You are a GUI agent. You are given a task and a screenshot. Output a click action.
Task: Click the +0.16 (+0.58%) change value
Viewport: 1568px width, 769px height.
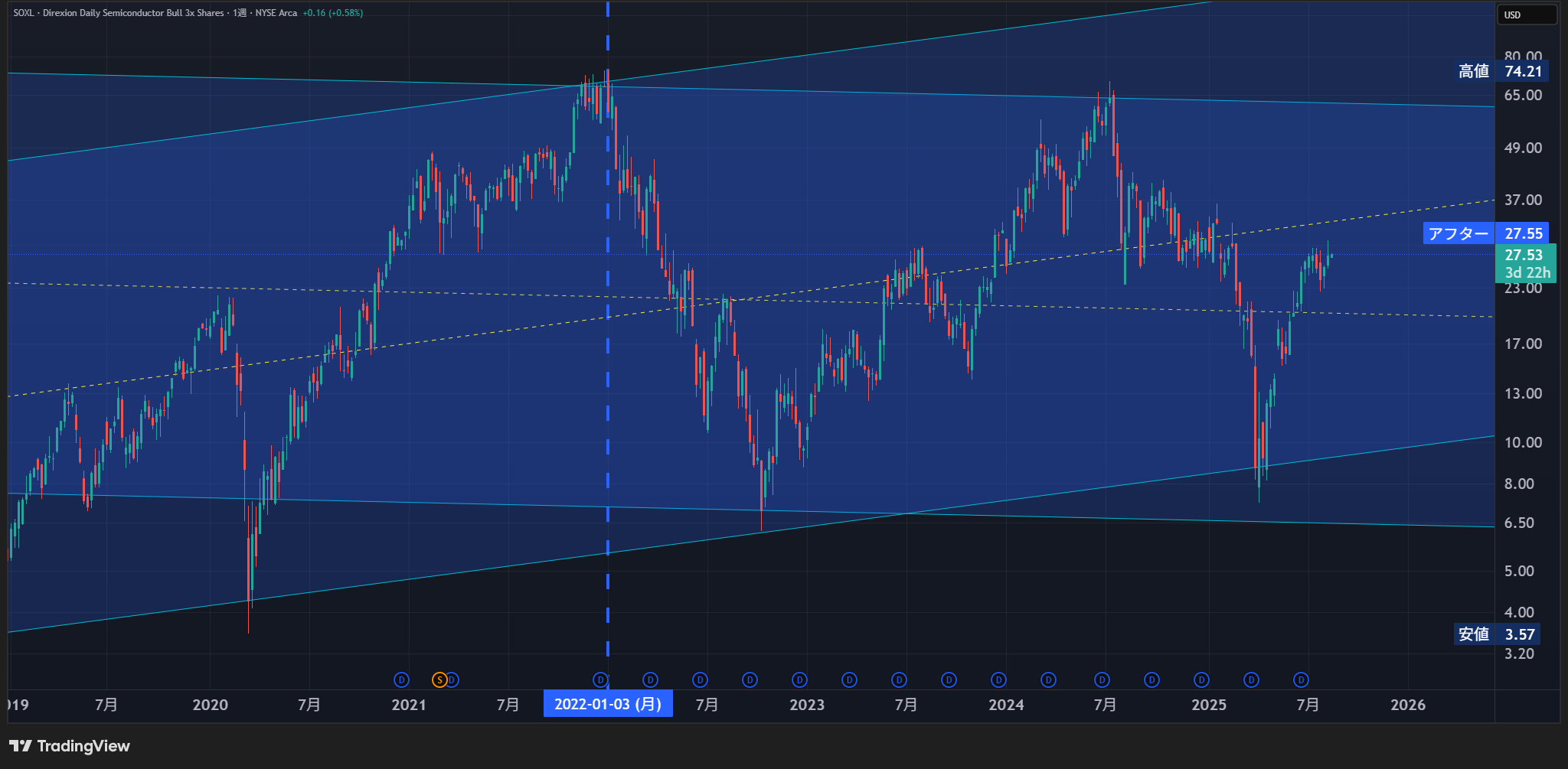pos(332,13)
